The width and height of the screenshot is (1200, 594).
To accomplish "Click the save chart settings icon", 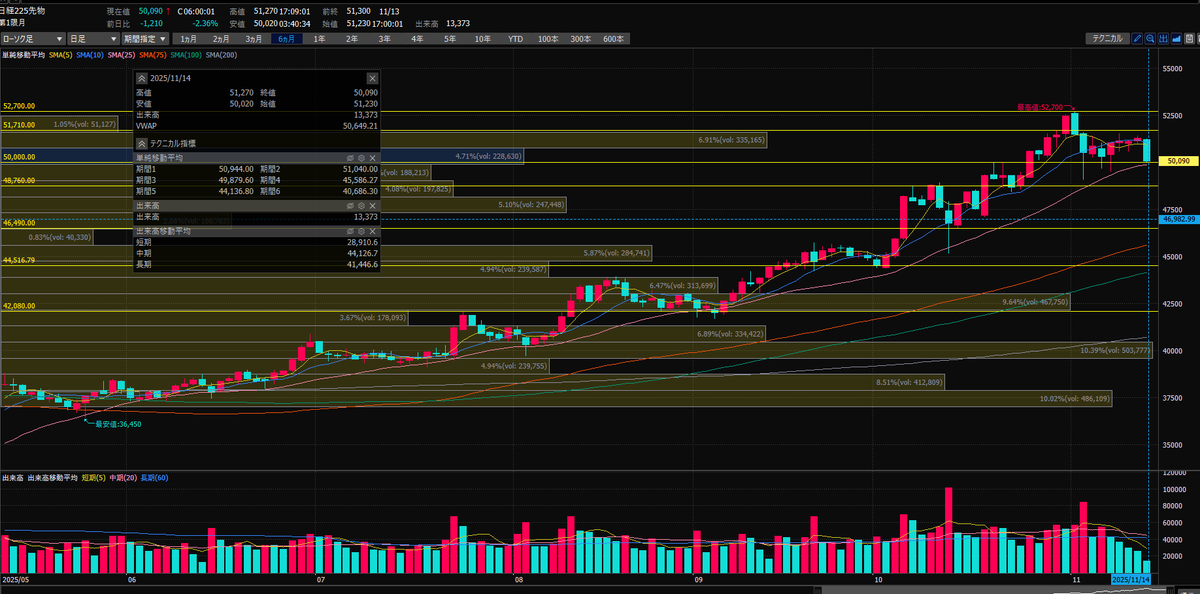I will [1190, 39].
